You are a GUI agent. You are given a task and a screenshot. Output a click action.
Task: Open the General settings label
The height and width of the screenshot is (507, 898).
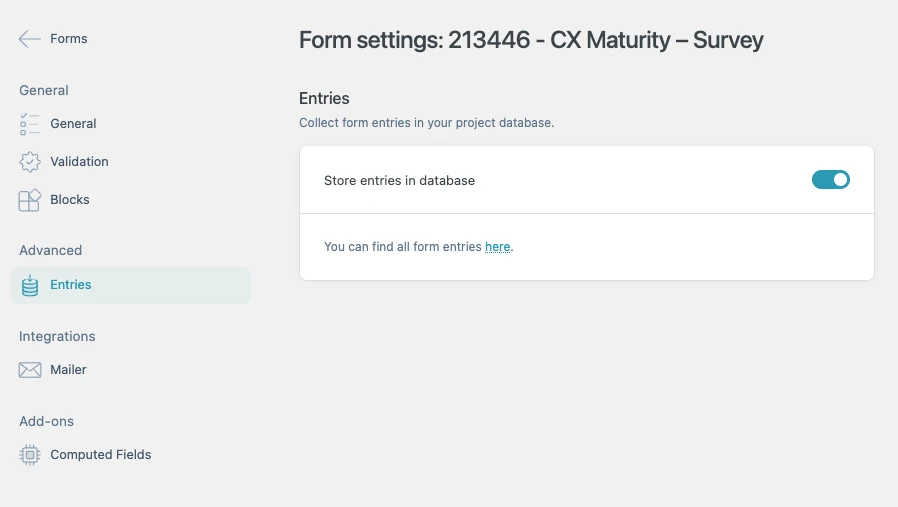[73, 124]
